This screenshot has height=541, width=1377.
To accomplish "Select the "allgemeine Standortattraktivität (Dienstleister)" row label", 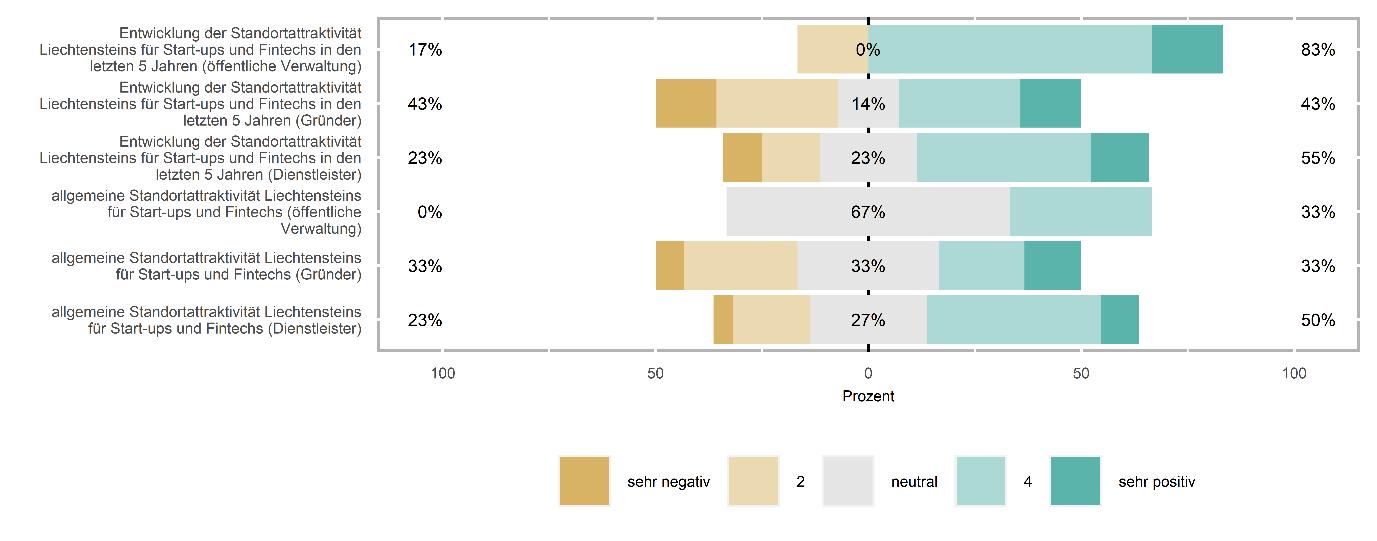I will click(x=206, y=320).
